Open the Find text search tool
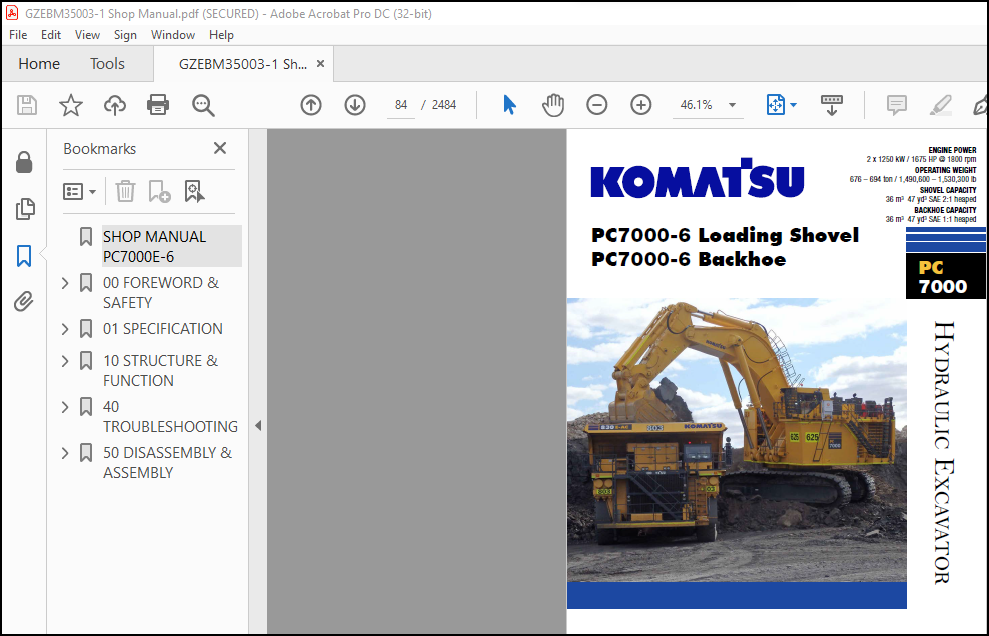The image size is (989, 636). 203,105
